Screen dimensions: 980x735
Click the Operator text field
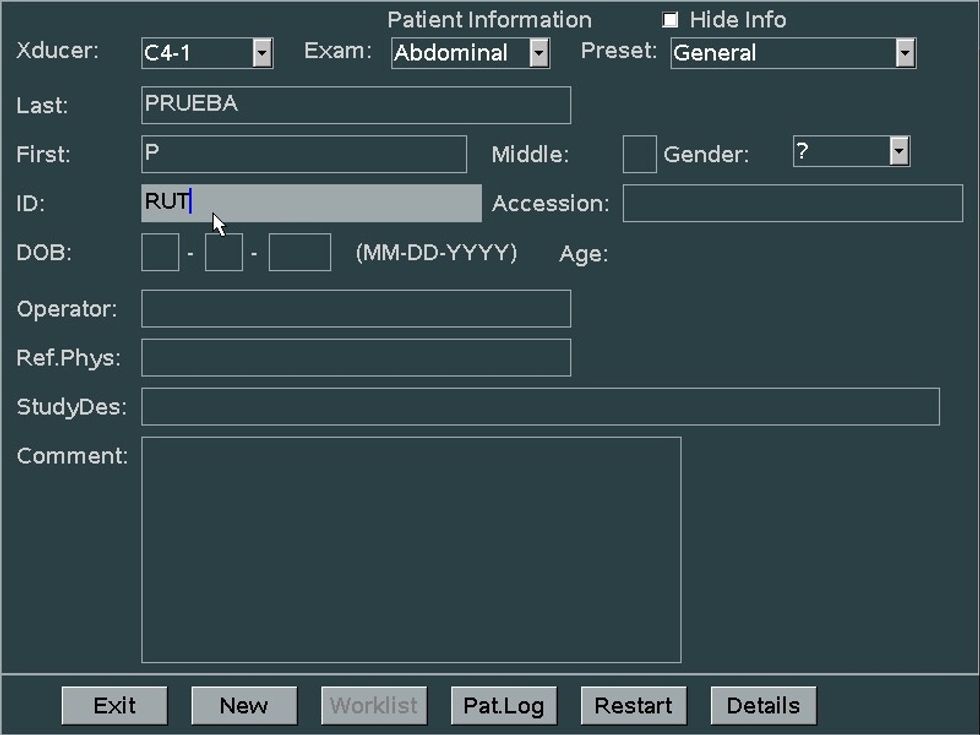[355, 309]
